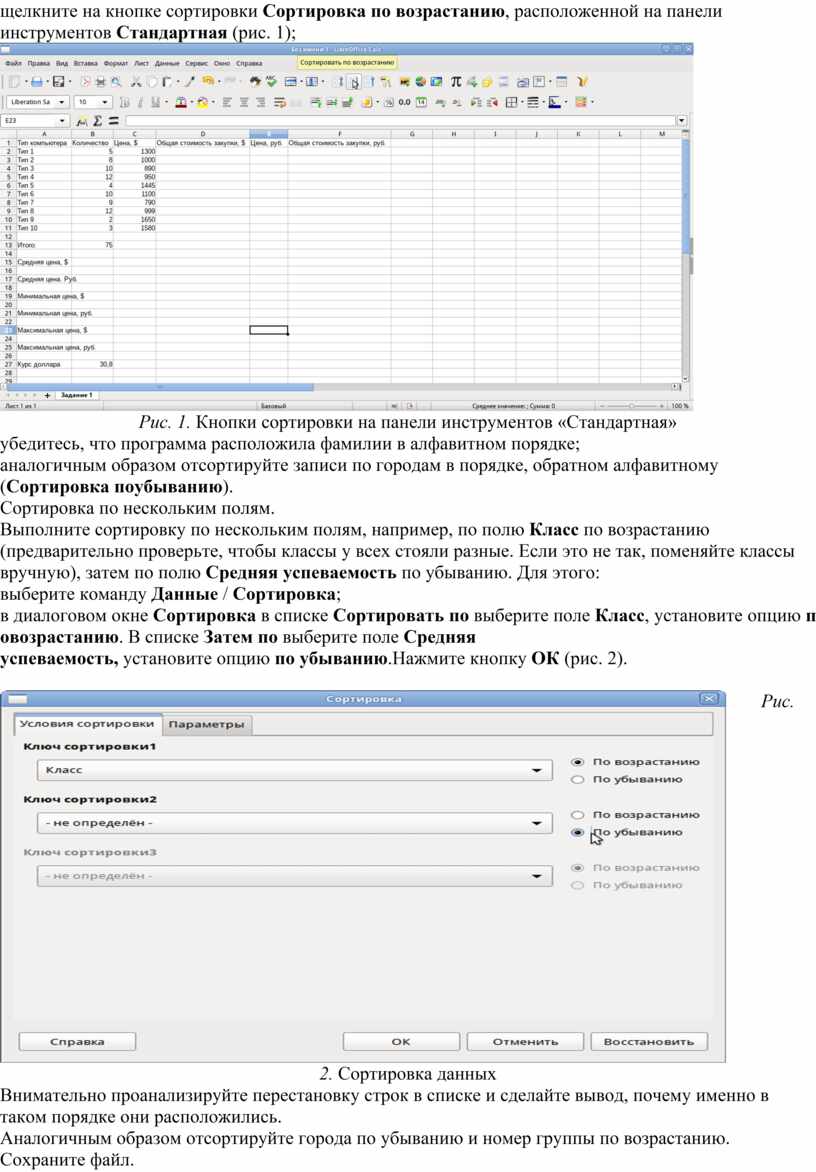The width and height of the screenshot is (816, 1172).
Task: Select the Условия сортировки tab
Action: pyautogui.click(x=87, y=724)
